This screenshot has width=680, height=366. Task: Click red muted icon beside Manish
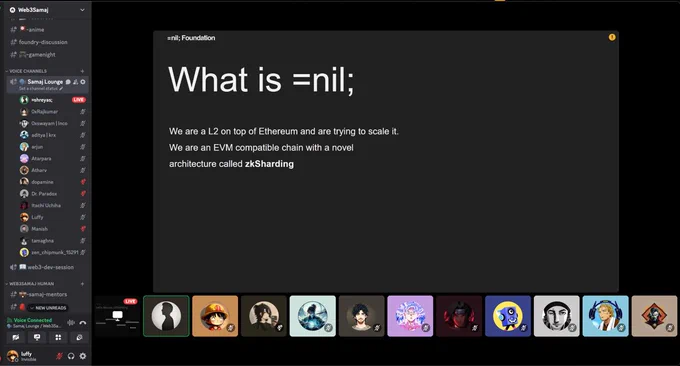point(82,229)
